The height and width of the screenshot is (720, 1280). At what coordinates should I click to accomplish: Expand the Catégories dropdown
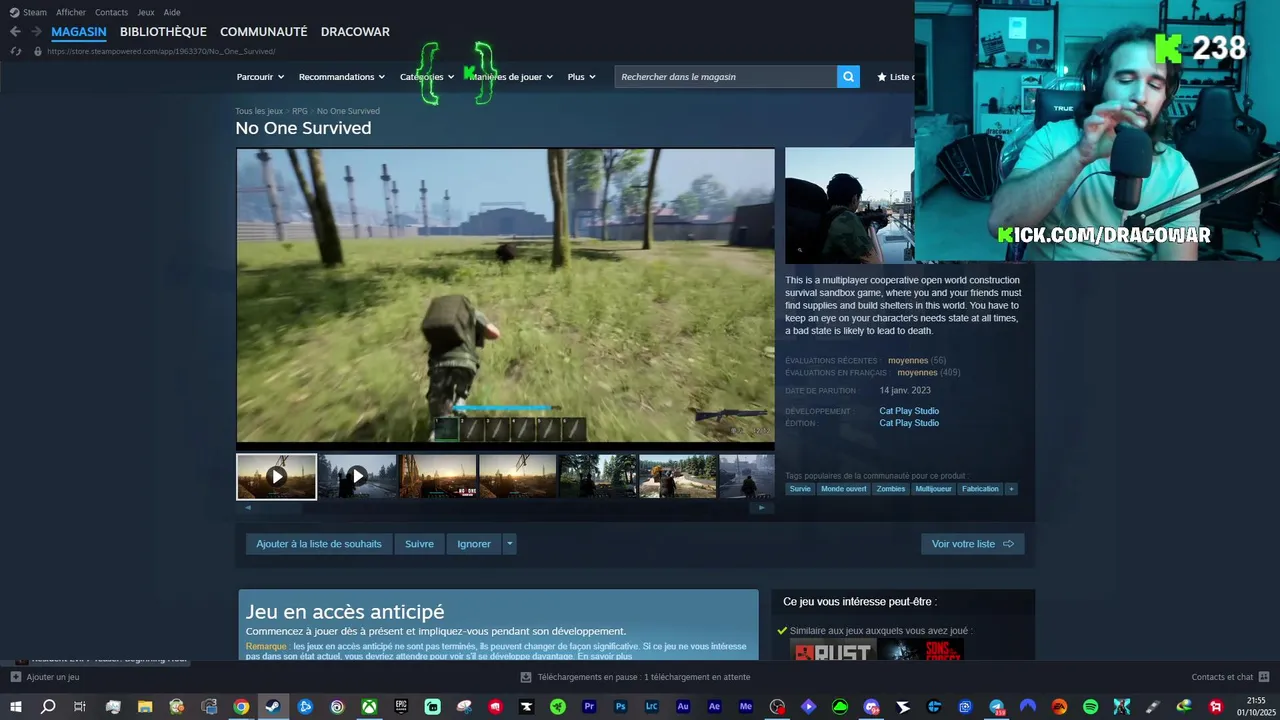[x=427, y=77]
